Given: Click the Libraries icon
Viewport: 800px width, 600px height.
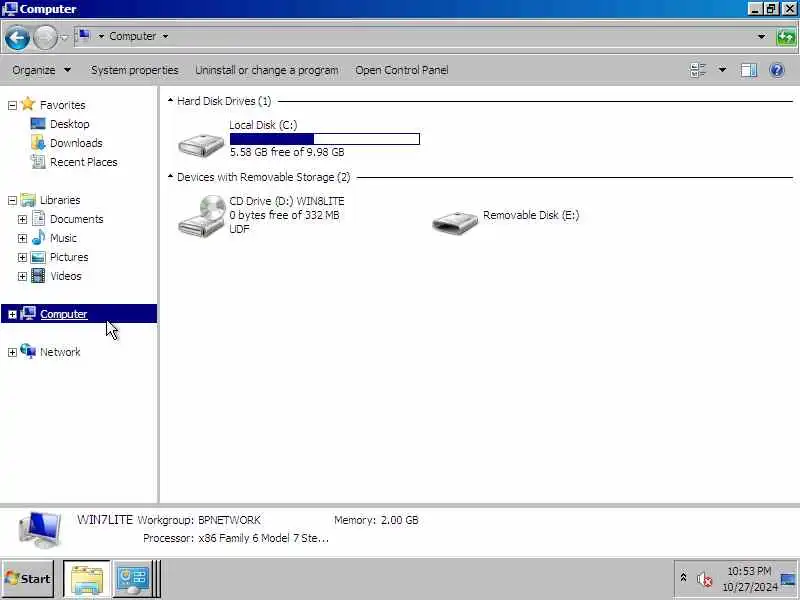Looking at the screenshot, I should coord(28,200).
